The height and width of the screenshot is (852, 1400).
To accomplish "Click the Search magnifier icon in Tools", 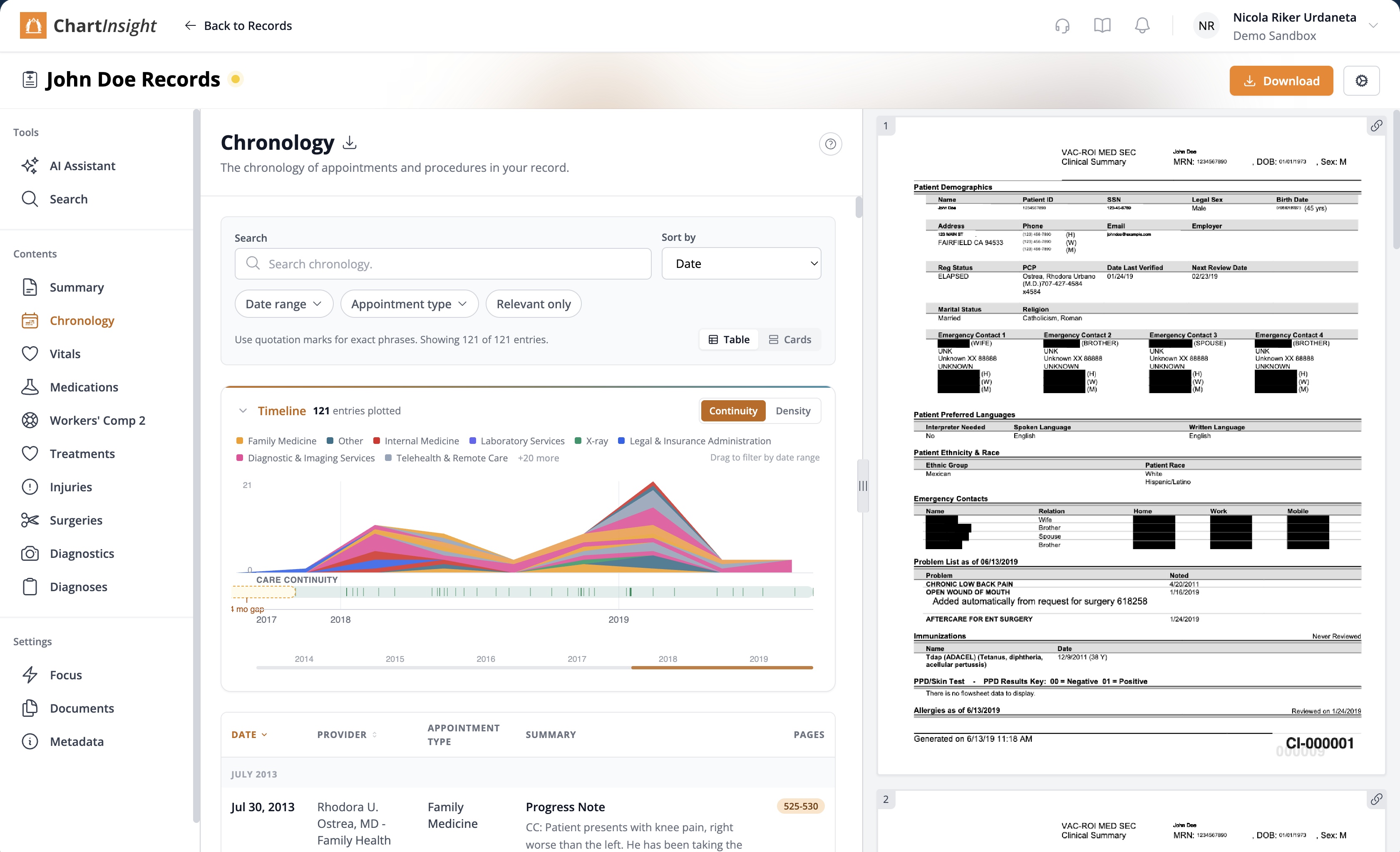I will (30, 199).
